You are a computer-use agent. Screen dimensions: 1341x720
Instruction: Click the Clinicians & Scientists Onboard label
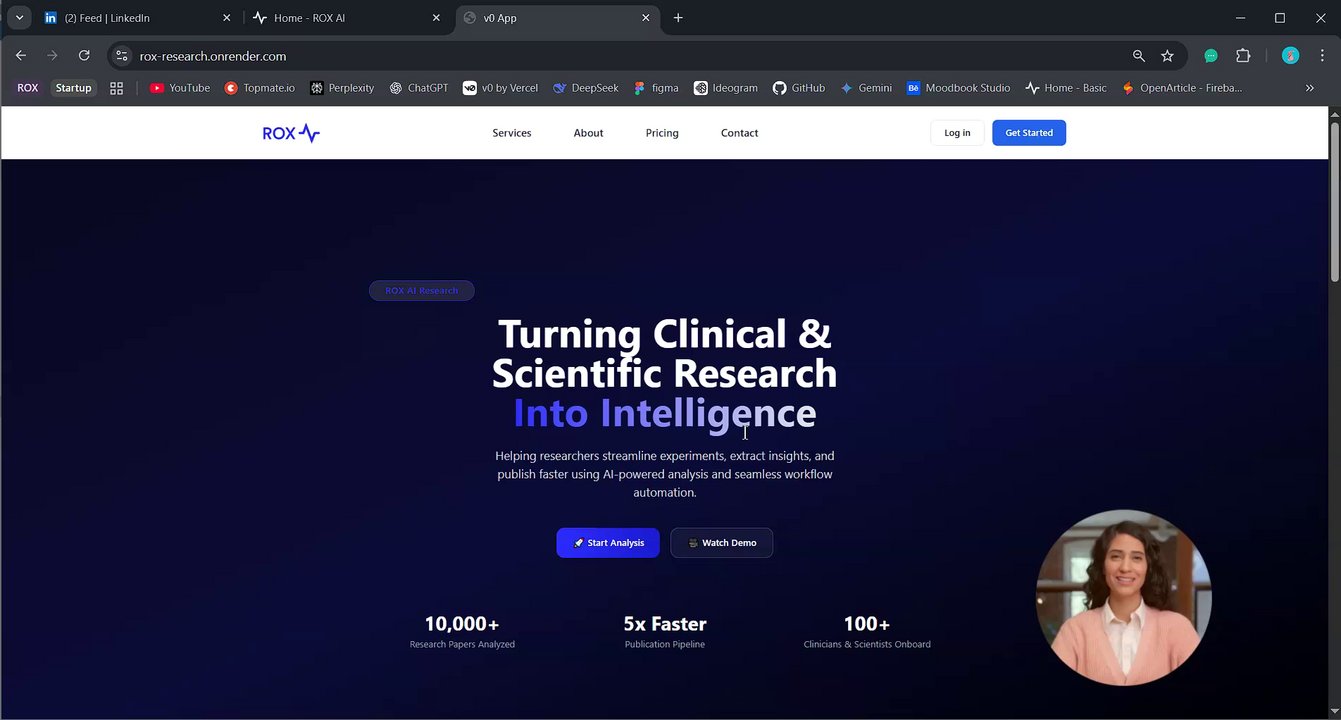tap(867, 645)
